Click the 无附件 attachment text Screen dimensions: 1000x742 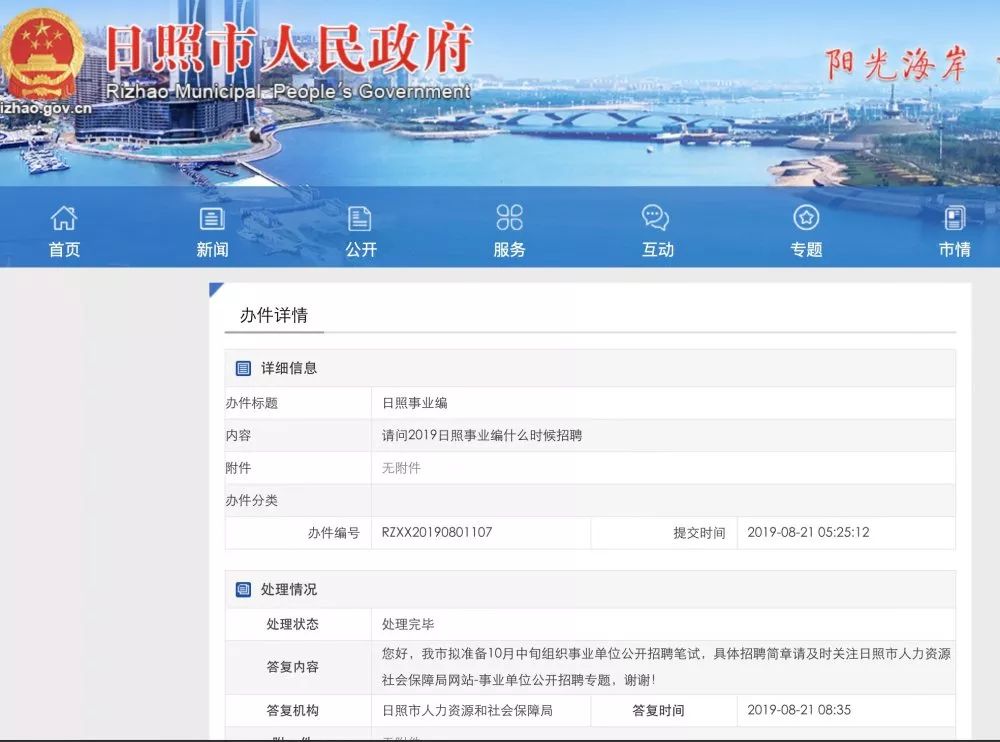point(400,467)
